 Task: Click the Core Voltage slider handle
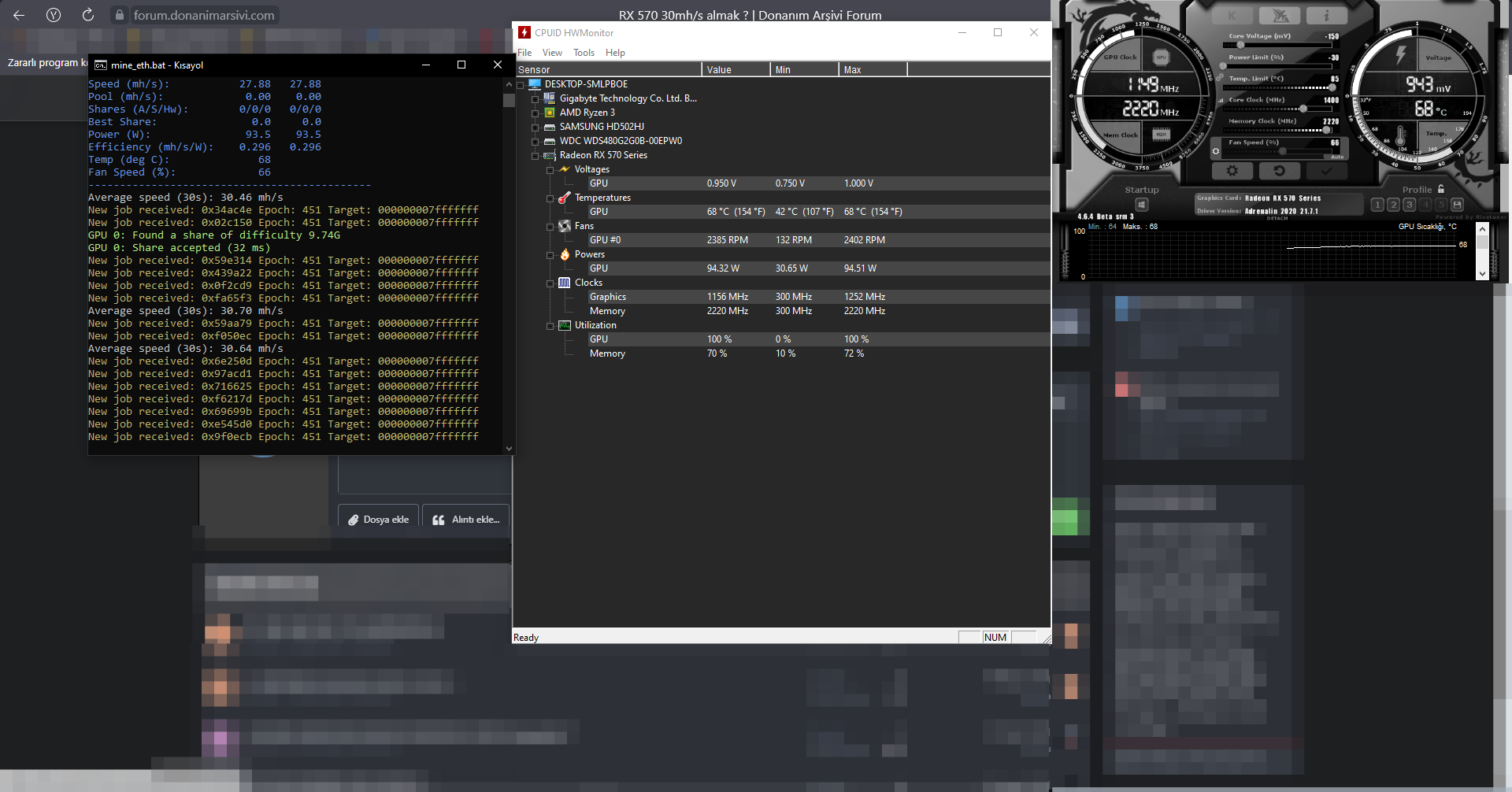(x=1240, y=45)
